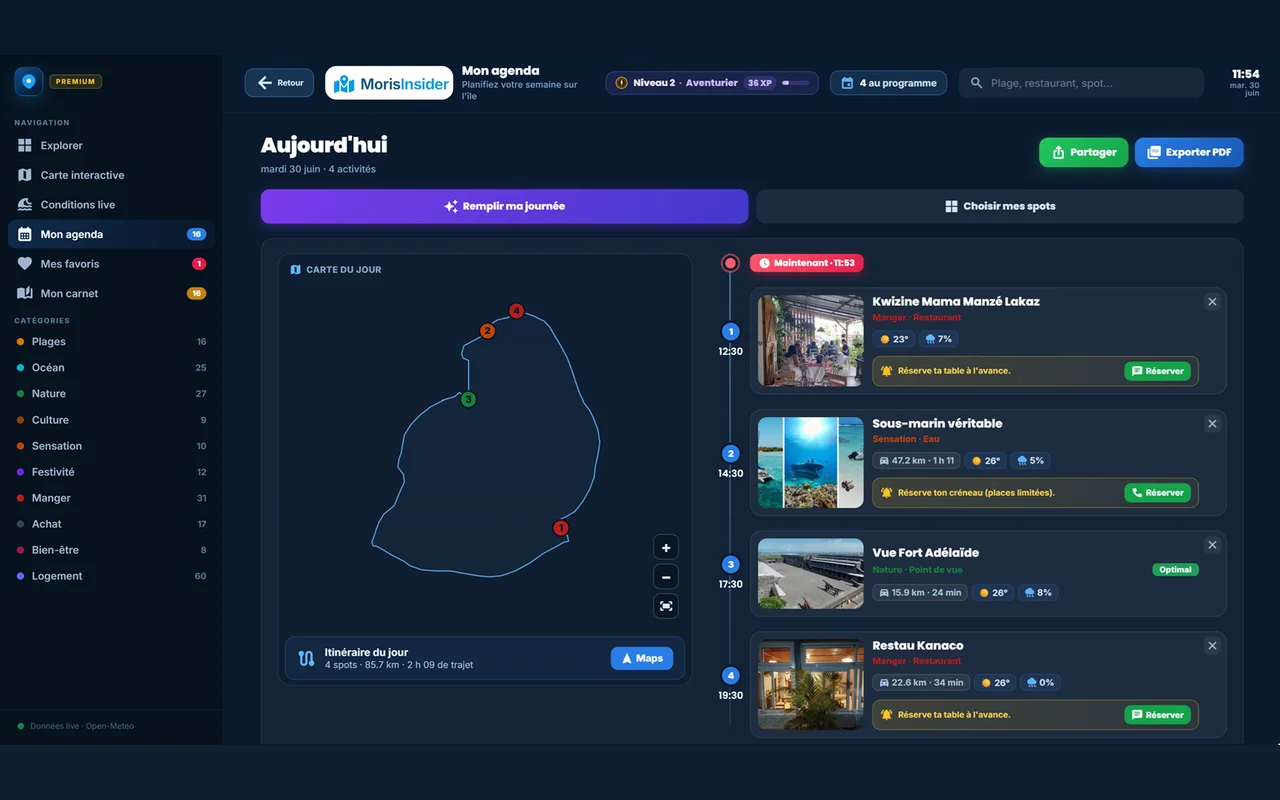Open itinerary in Maps
The width and height of the screenshot is (1280, 800).
pos(641,658)
